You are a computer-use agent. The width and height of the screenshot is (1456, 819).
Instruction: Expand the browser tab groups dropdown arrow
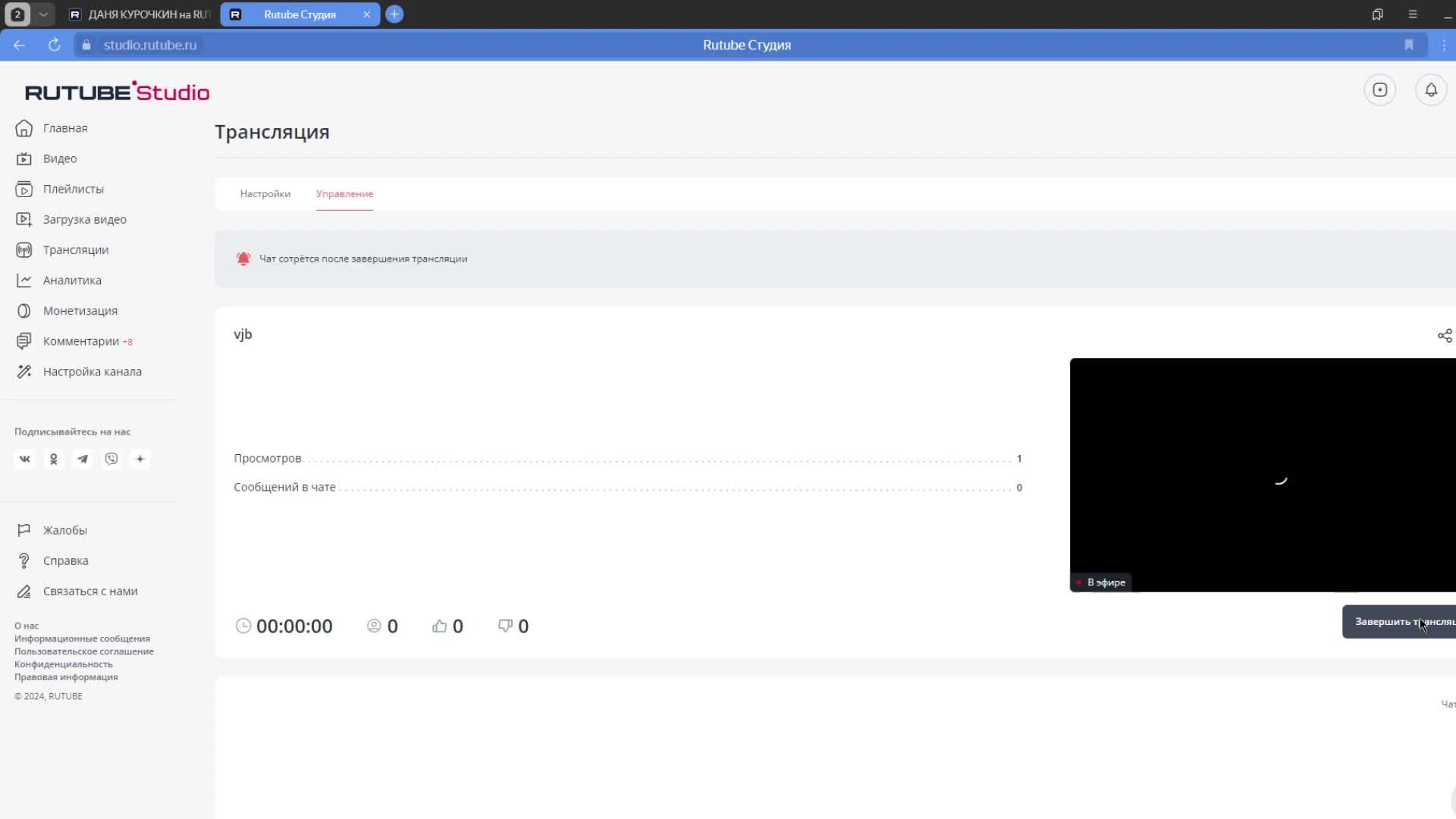point(43,14)
